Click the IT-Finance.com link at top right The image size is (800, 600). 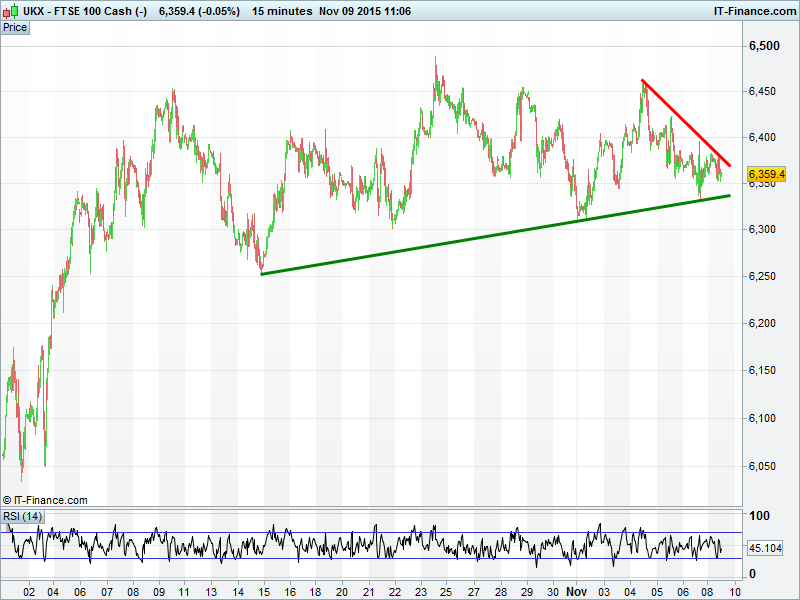pyautogui.click(x=754, y=11)
